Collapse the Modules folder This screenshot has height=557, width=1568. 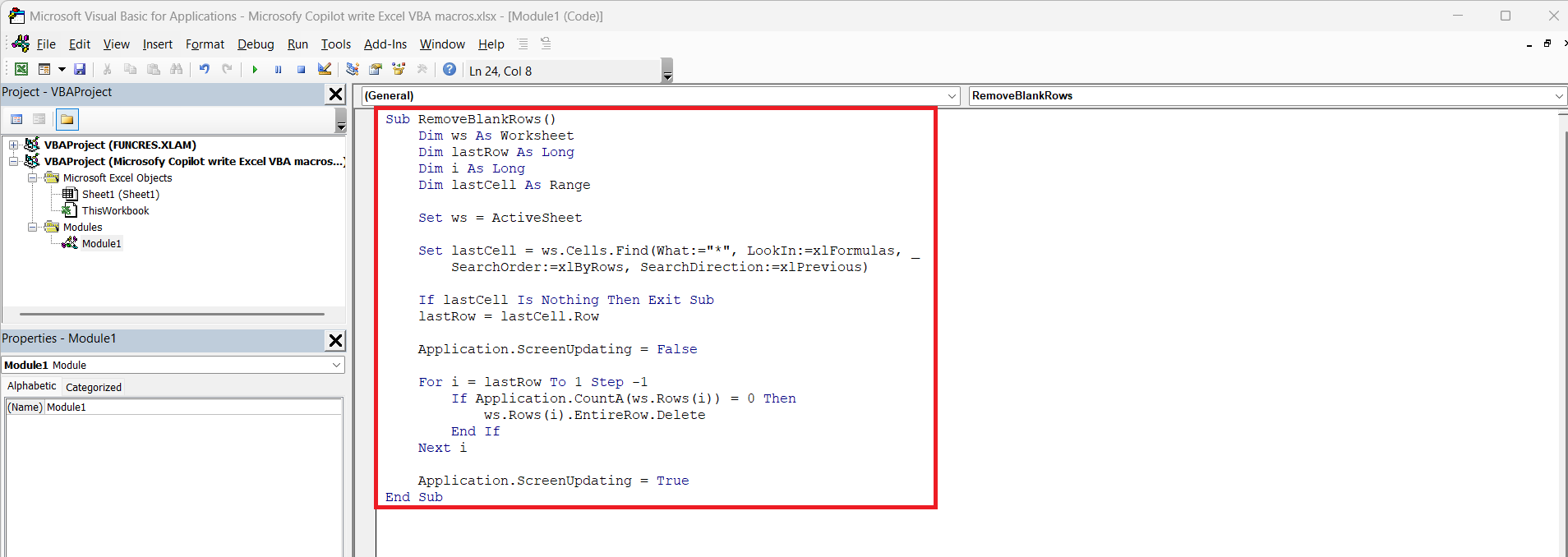pyautogui.click(x=33, y=227)
